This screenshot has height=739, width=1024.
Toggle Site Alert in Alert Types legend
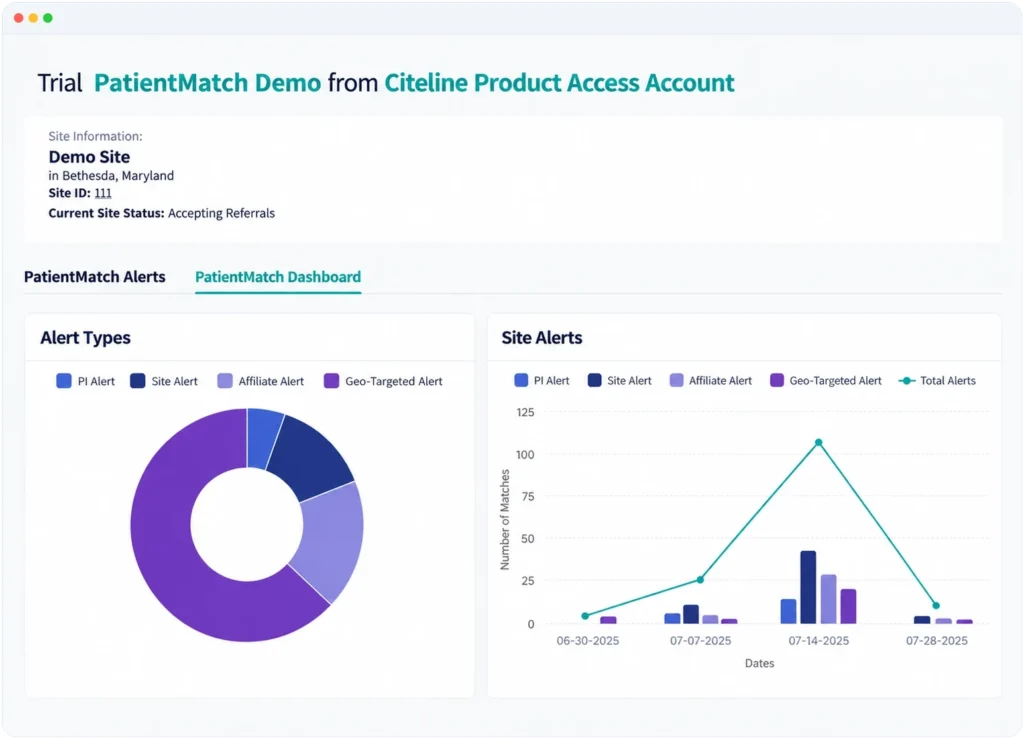tap(164, 381)
